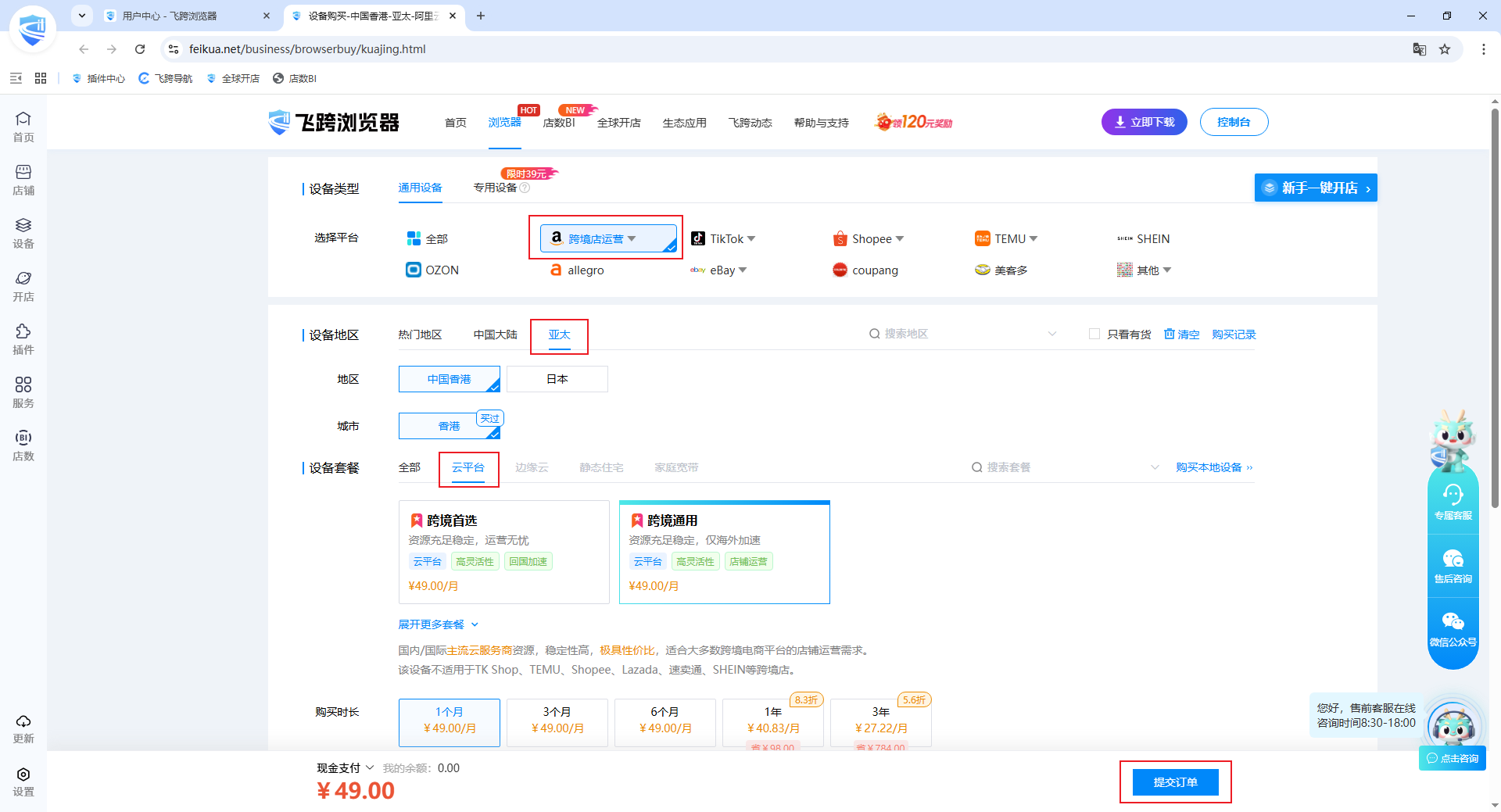Open the 设备 sidebar icon
The width and height of the screenshot is (1501, 812).
pos(23,233)
